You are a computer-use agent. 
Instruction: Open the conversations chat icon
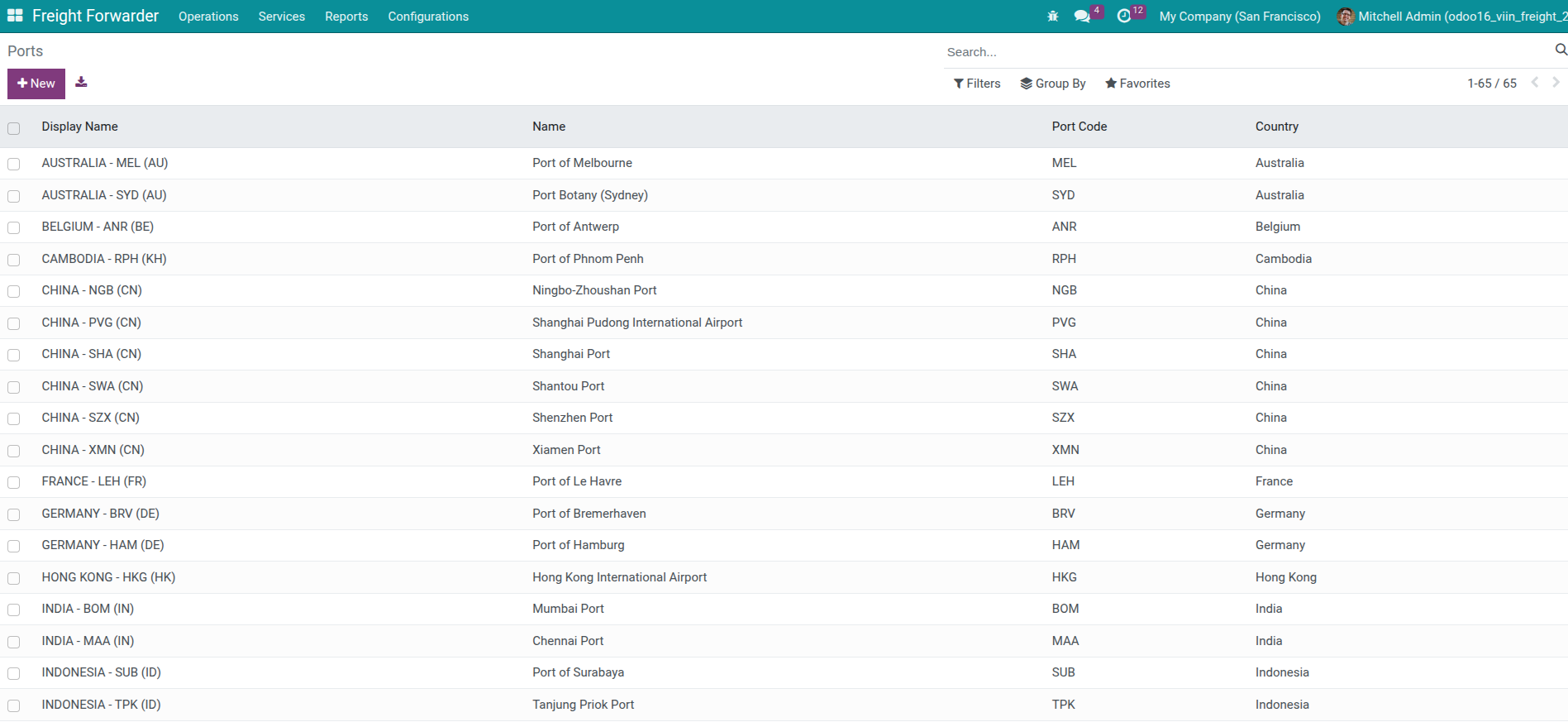coord(1082,17)
